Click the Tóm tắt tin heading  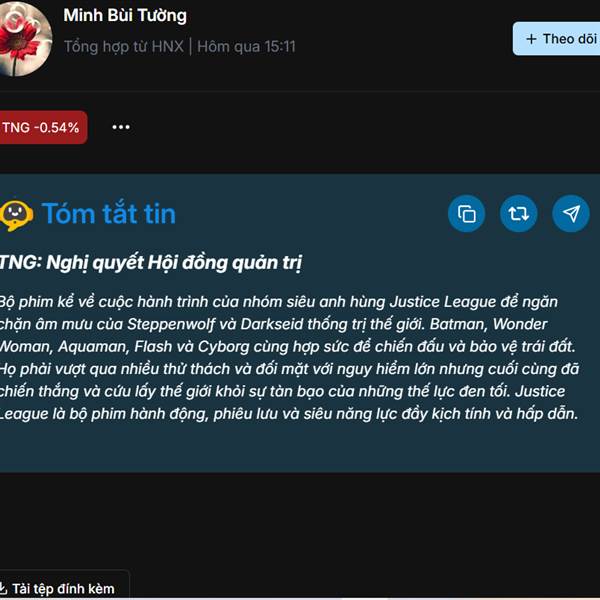pos(109,214)
